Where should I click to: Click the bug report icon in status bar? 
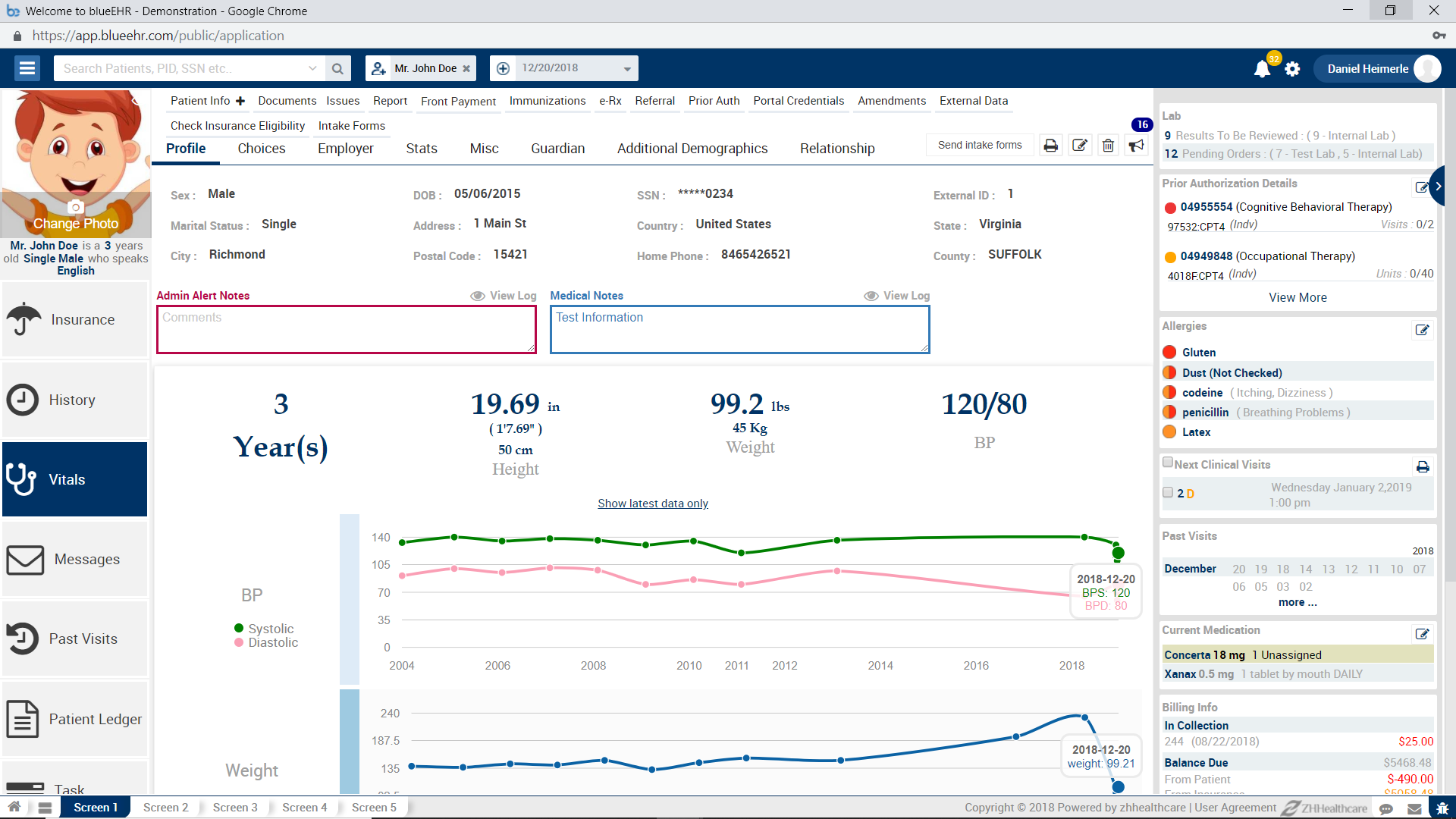(x=1441, y=808)
